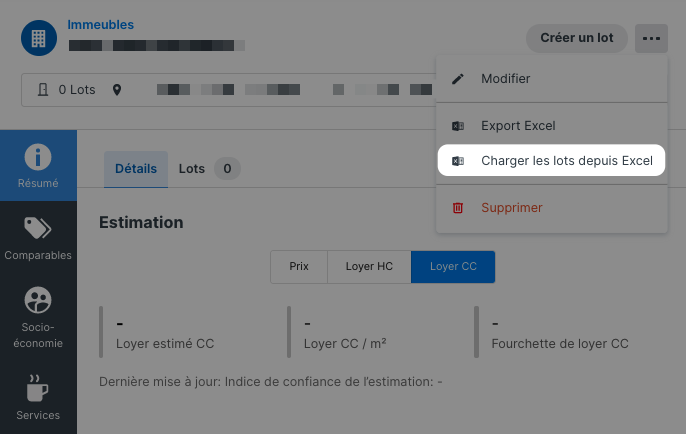Collapse the three-dots actions menu

(651, 38)
